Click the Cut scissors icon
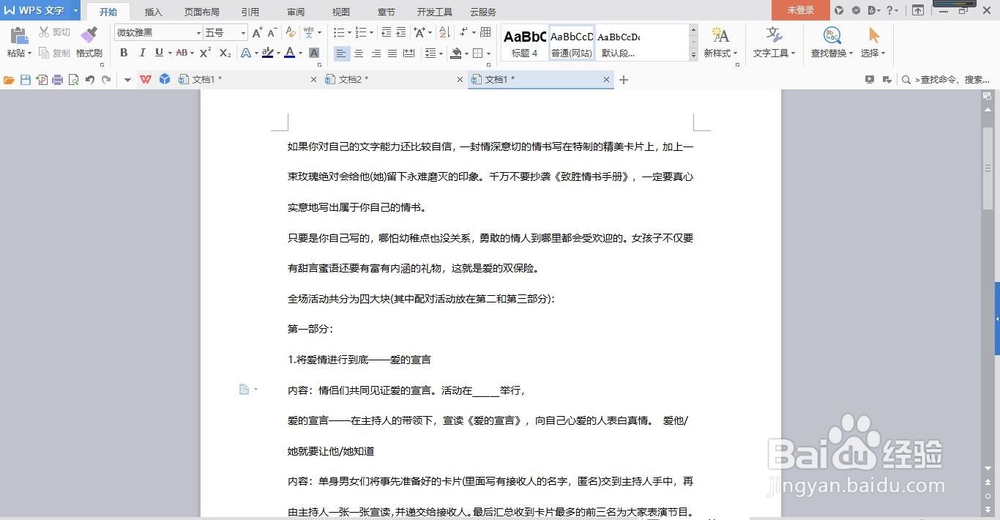Viewport: 1000px width, 520px height. pyautogui.click(x=44, y=32)
